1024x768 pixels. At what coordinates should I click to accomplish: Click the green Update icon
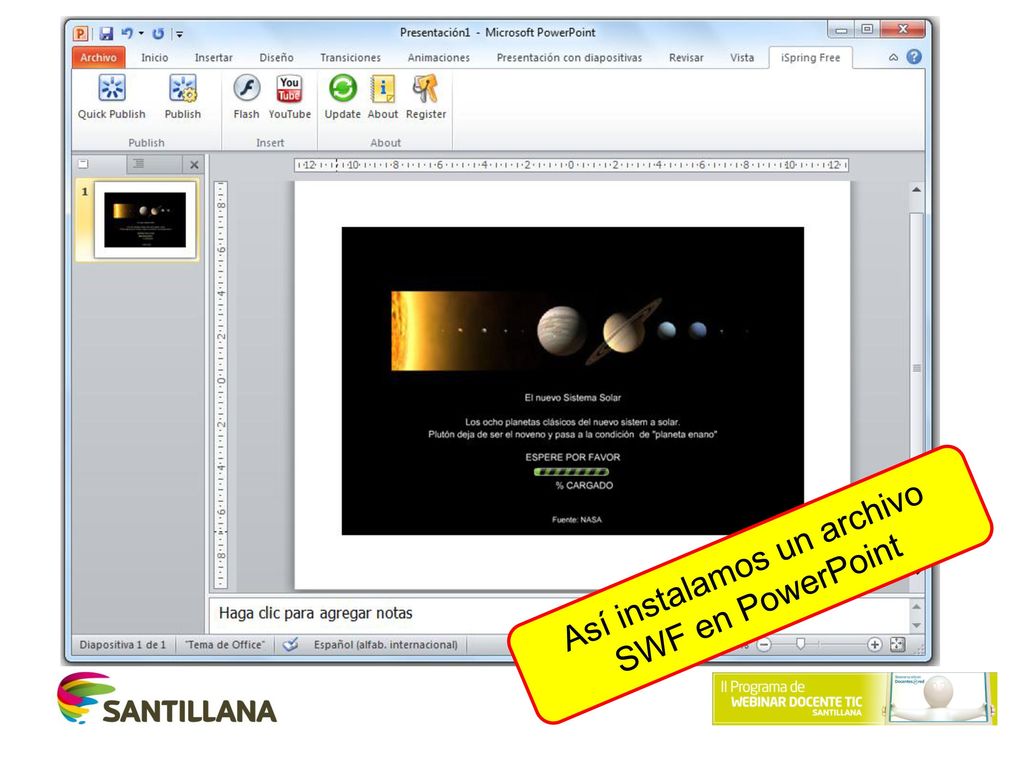343,88
